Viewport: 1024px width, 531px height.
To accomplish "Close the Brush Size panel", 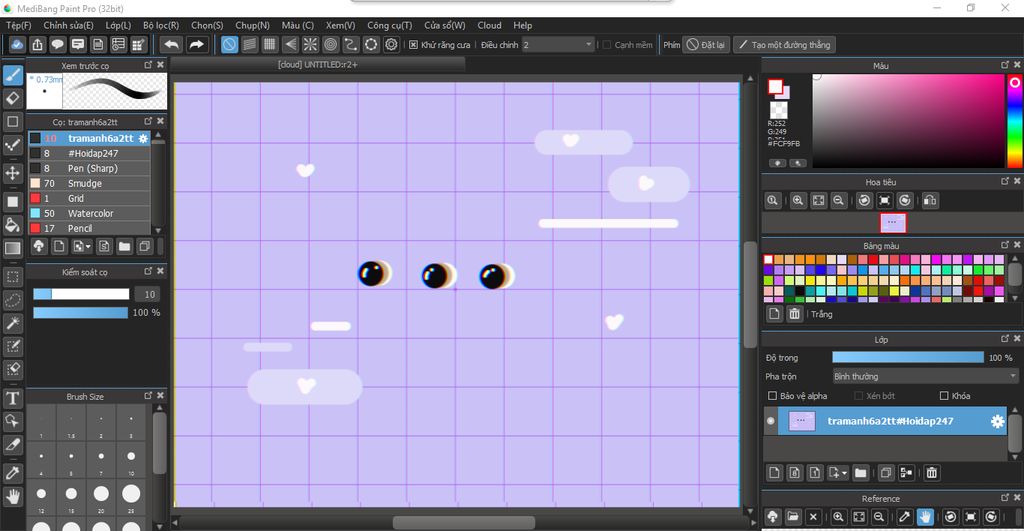I will click(160, 396).
